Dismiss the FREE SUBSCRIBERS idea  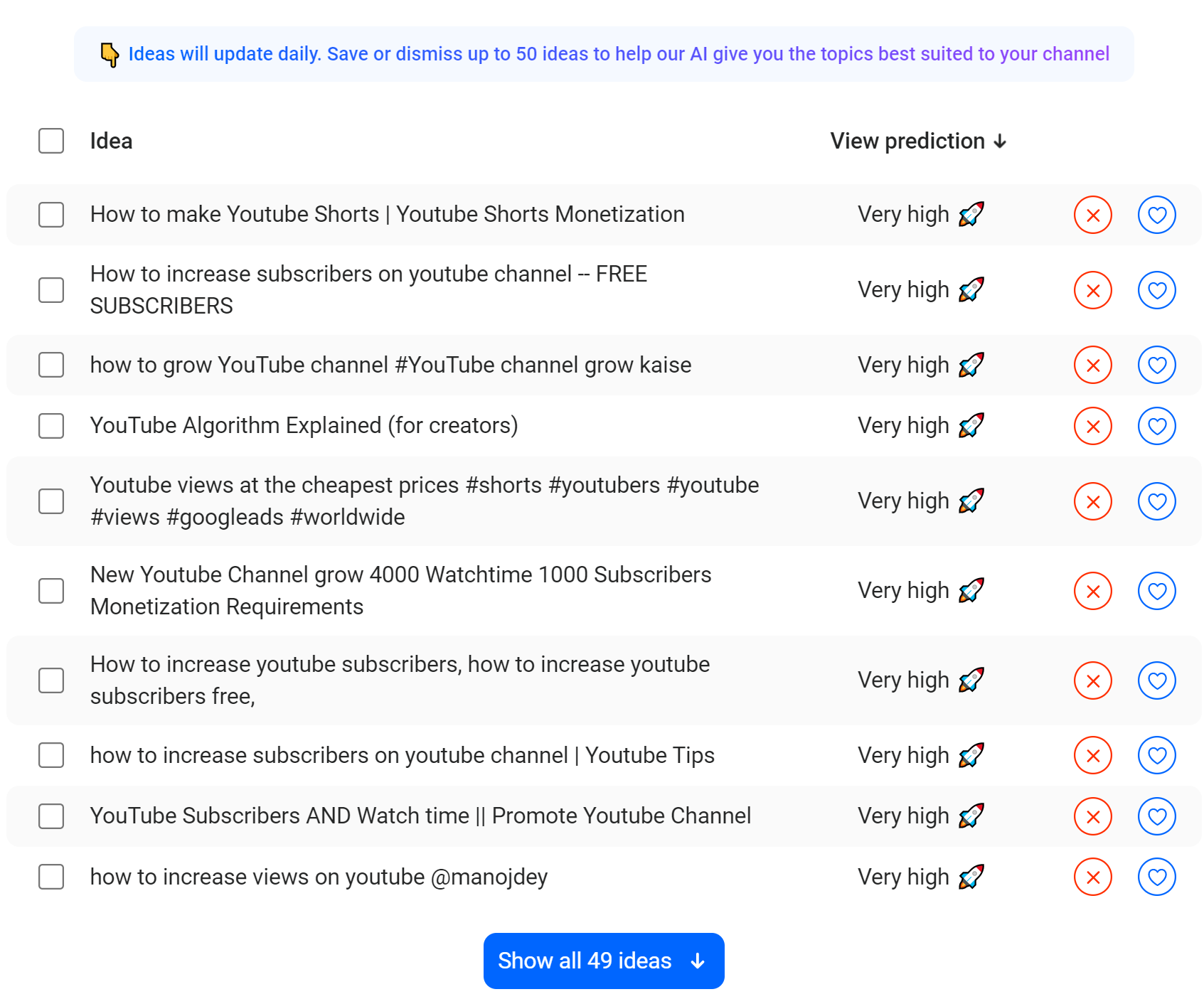(1092, 290)
